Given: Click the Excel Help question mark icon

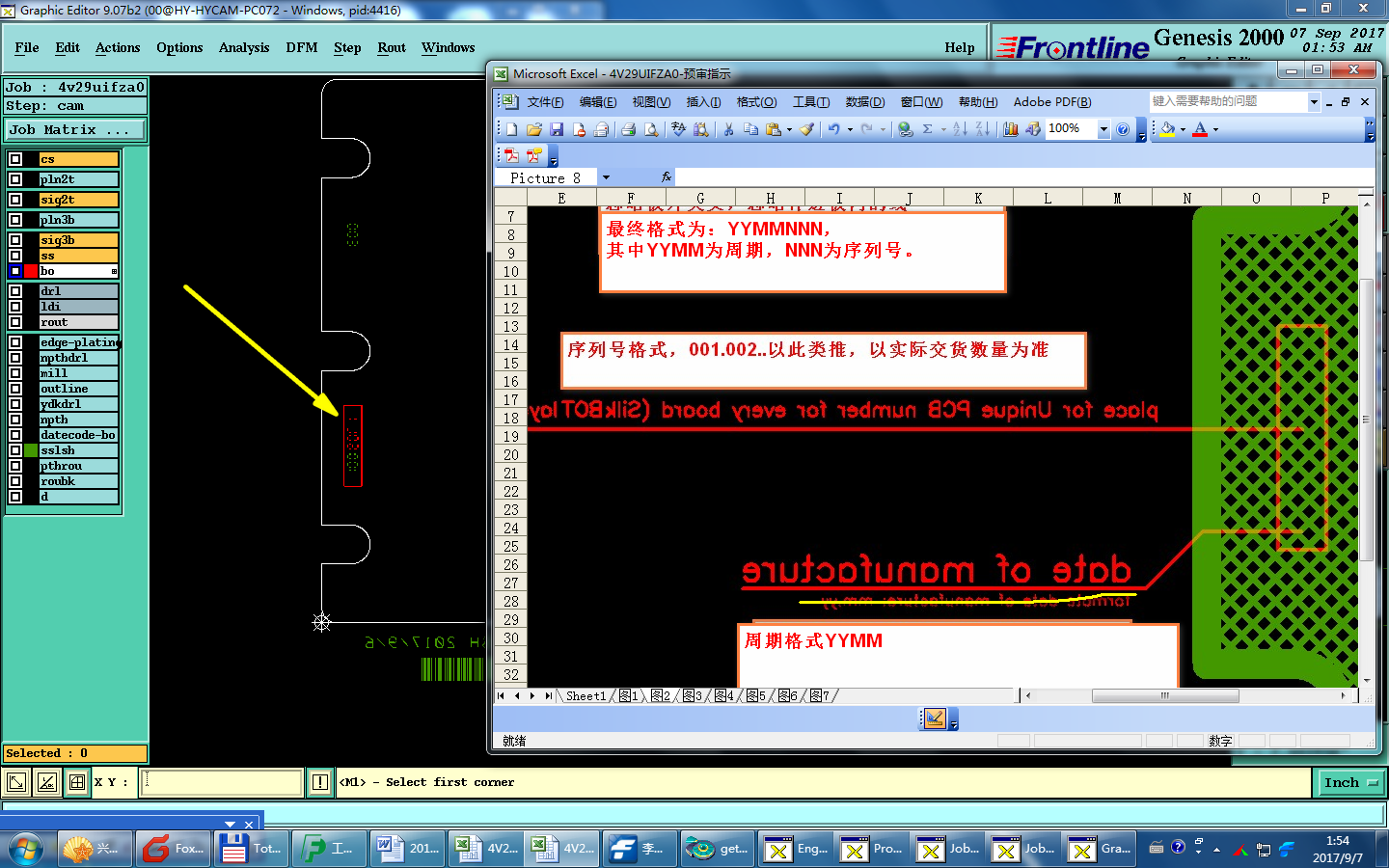Looking at the screenshot, I should pos(1123,129).
